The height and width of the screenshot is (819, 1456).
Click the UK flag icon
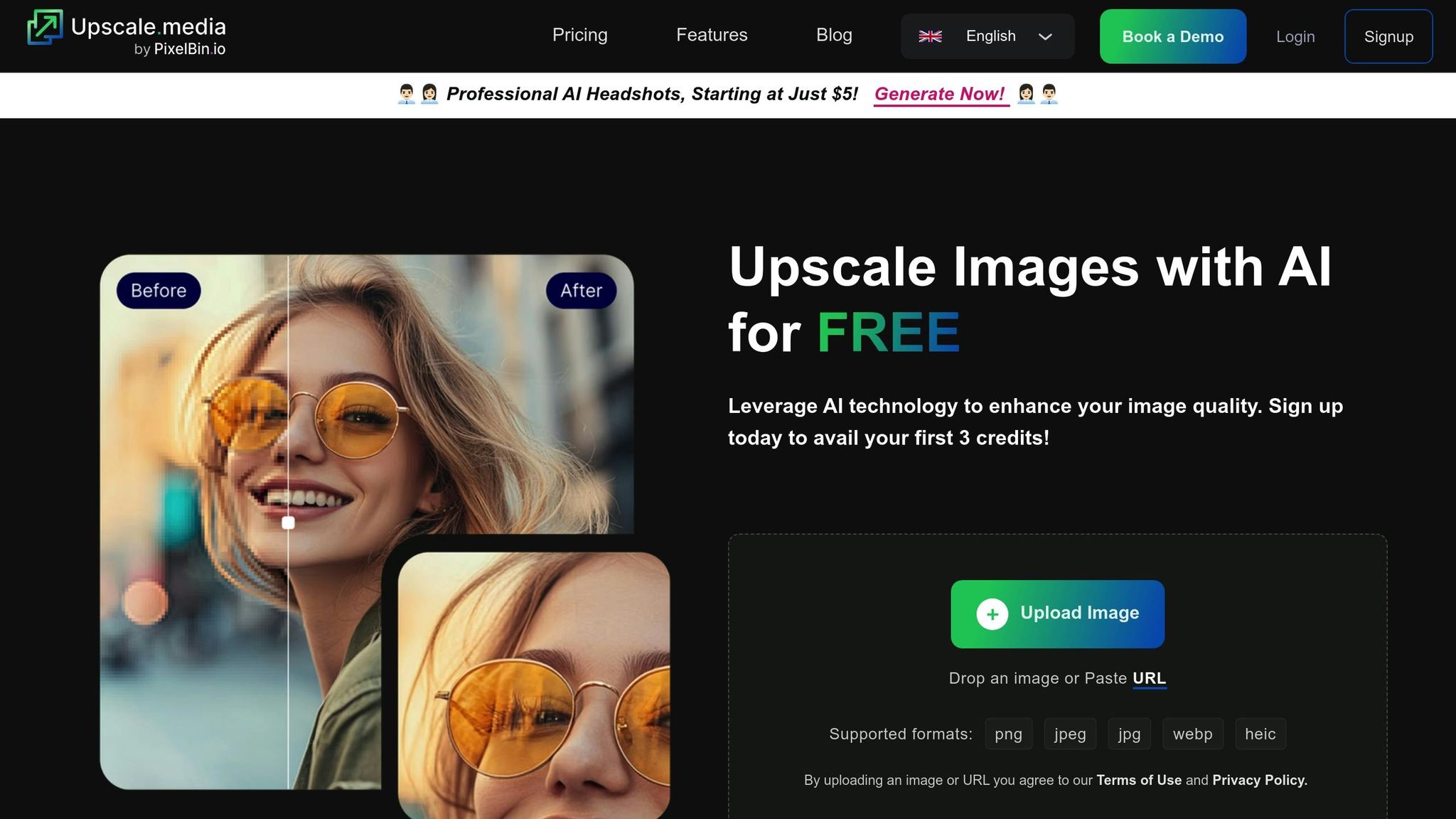930,36
